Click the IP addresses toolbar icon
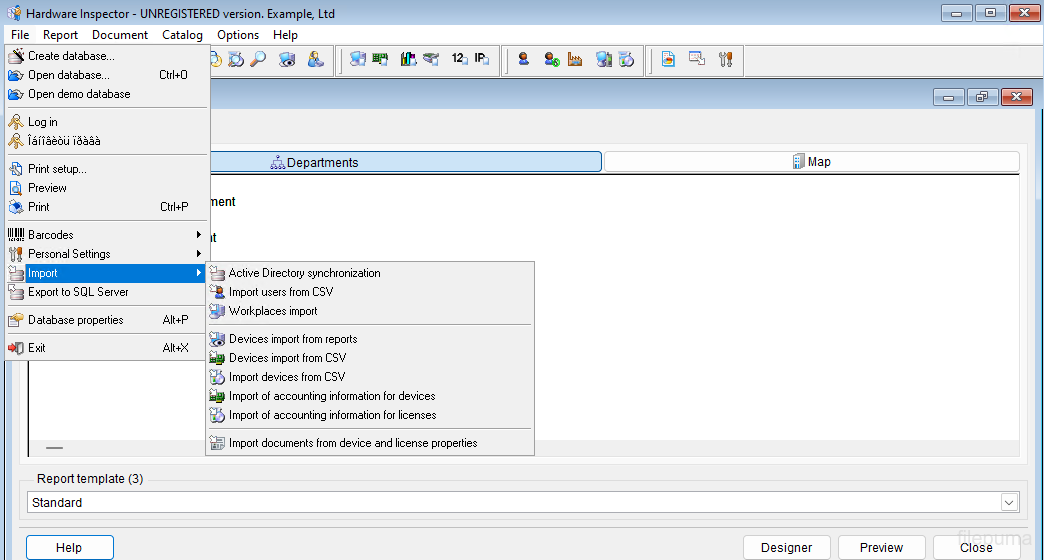Viewport: 1044px width, 560px height. 482,59
